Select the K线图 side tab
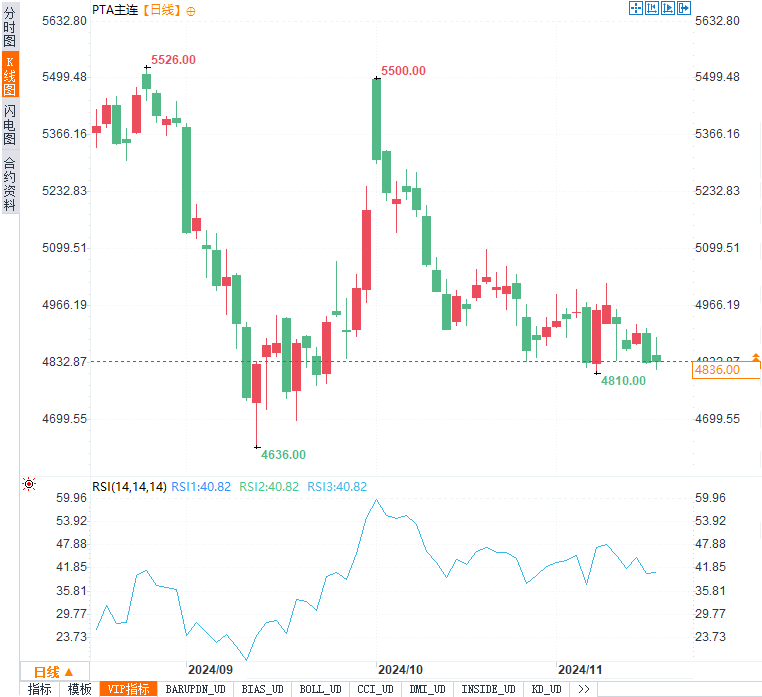The height and width of the screenshot is (697, 762). (x=10, y=75)
